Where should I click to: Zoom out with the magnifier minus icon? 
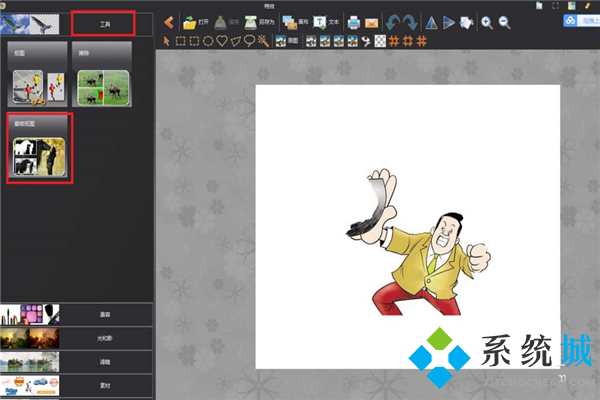[x=504, y=21]
